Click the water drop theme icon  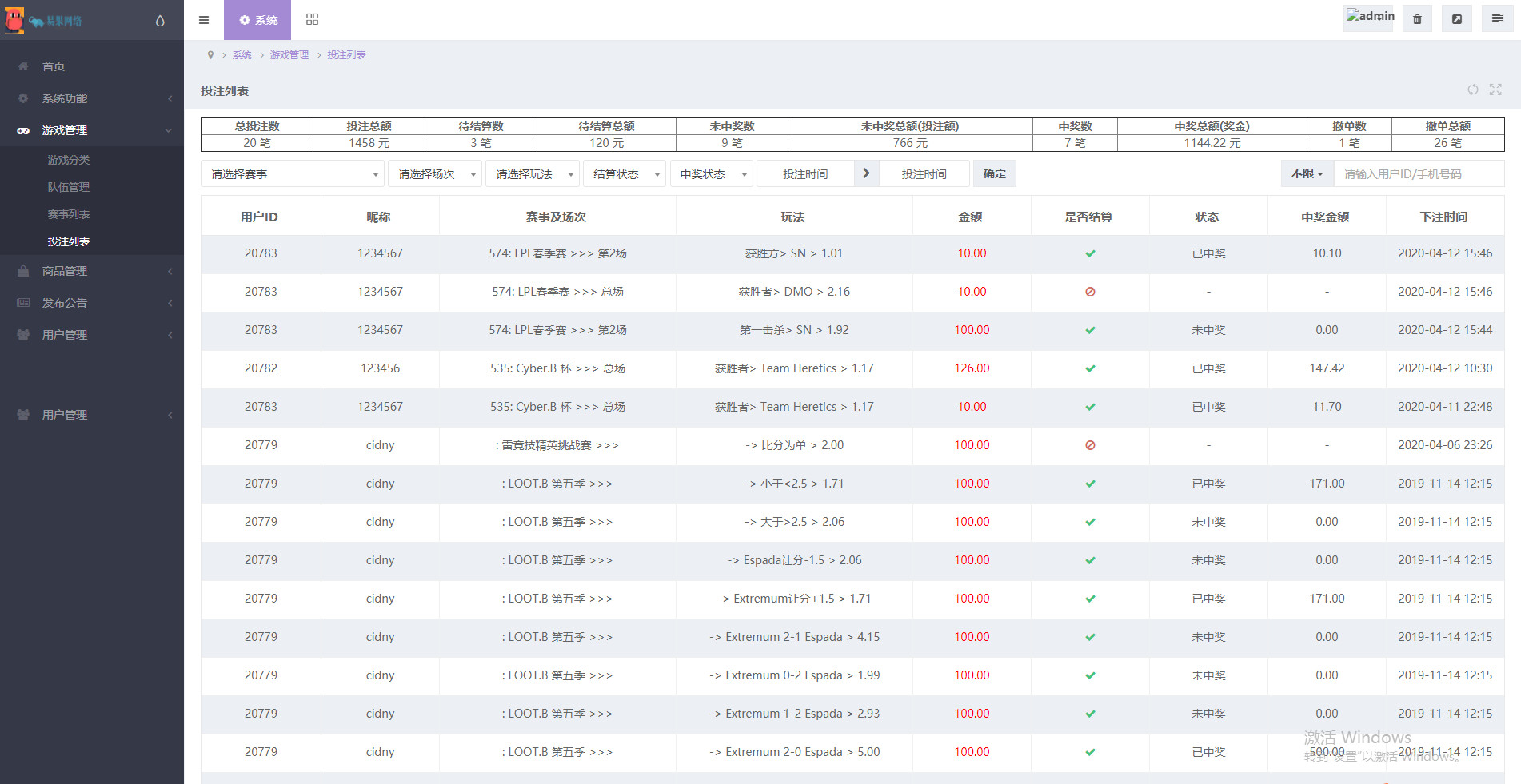point(160,21)
